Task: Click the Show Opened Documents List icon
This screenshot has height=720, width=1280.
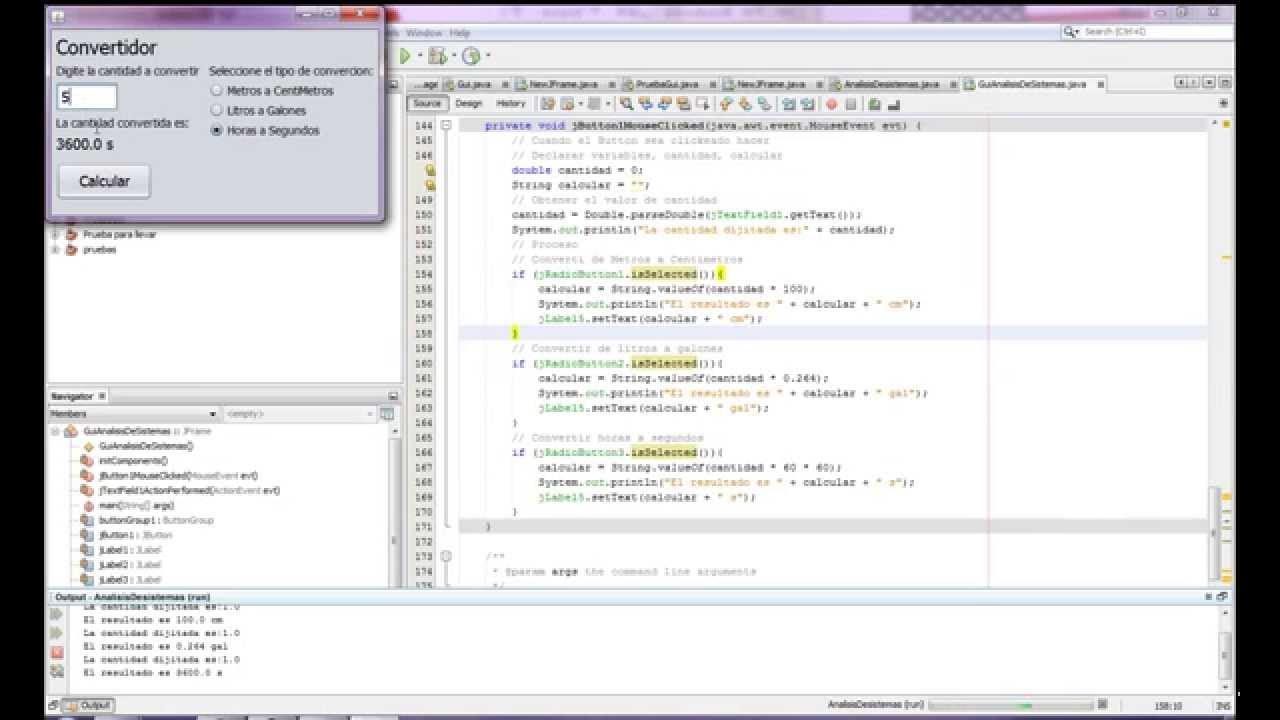Action: click(x=1211, y=84)
